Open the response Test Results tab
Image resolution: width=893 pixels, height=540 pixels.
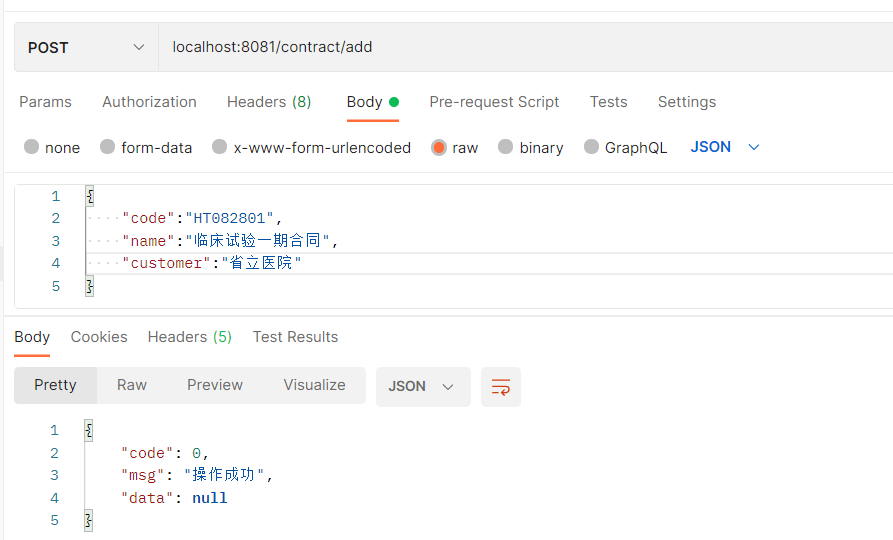coord(295,337)
